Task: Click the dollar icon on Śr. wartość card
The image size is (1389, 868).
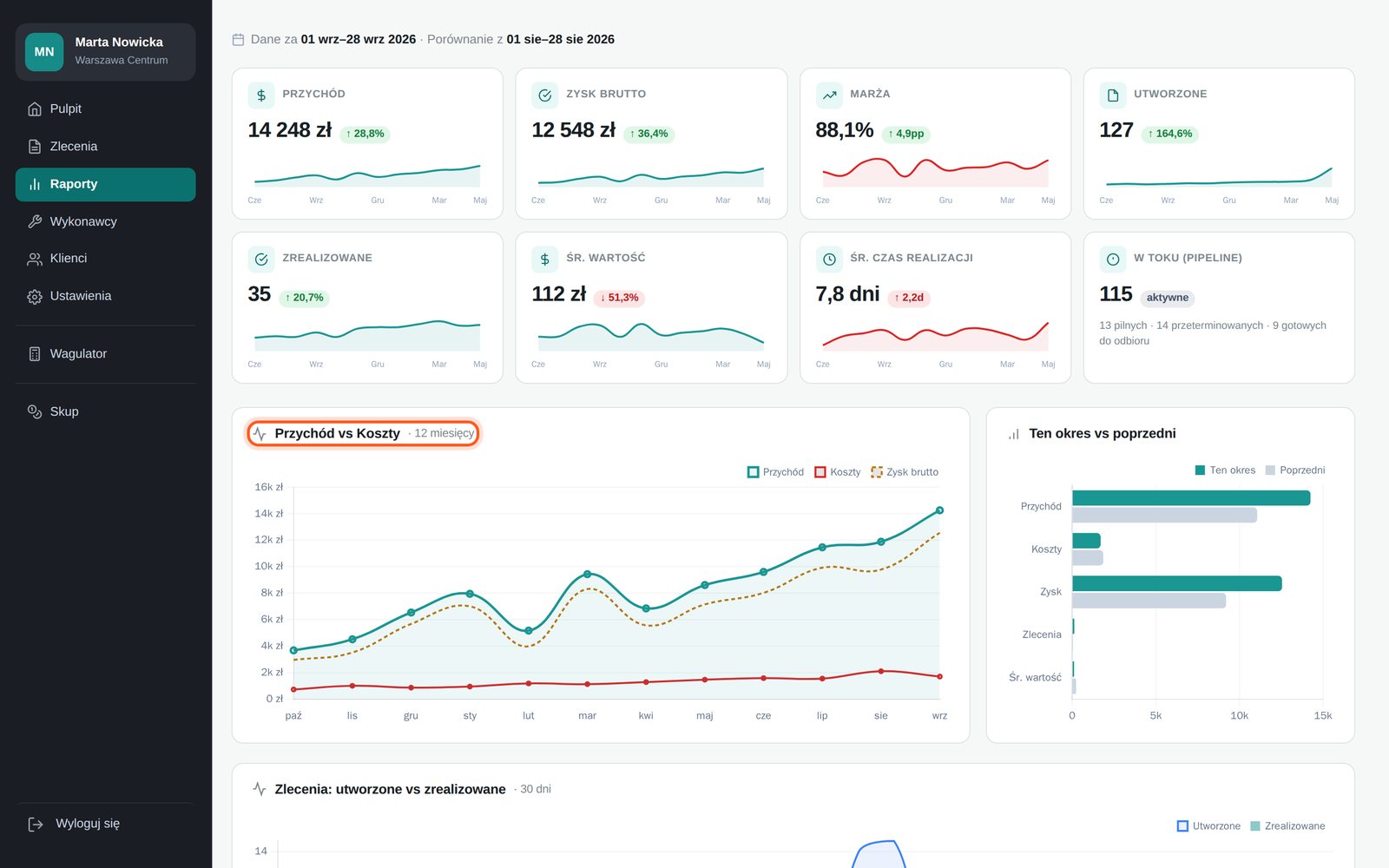Action: click(545, 259)
